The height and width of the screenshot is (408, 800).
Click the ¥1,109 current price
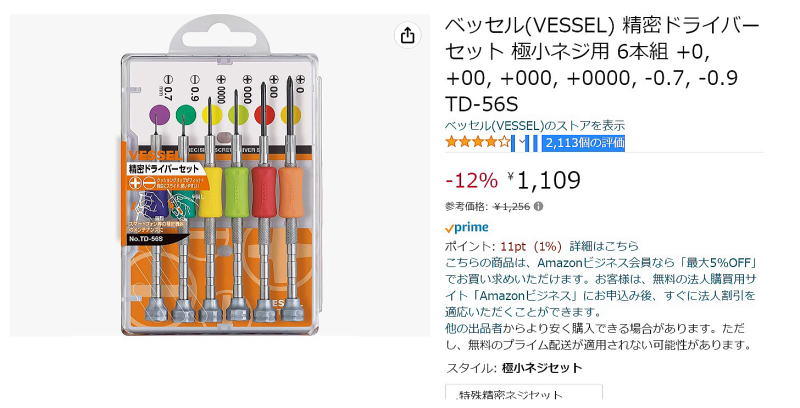(544, 180)
